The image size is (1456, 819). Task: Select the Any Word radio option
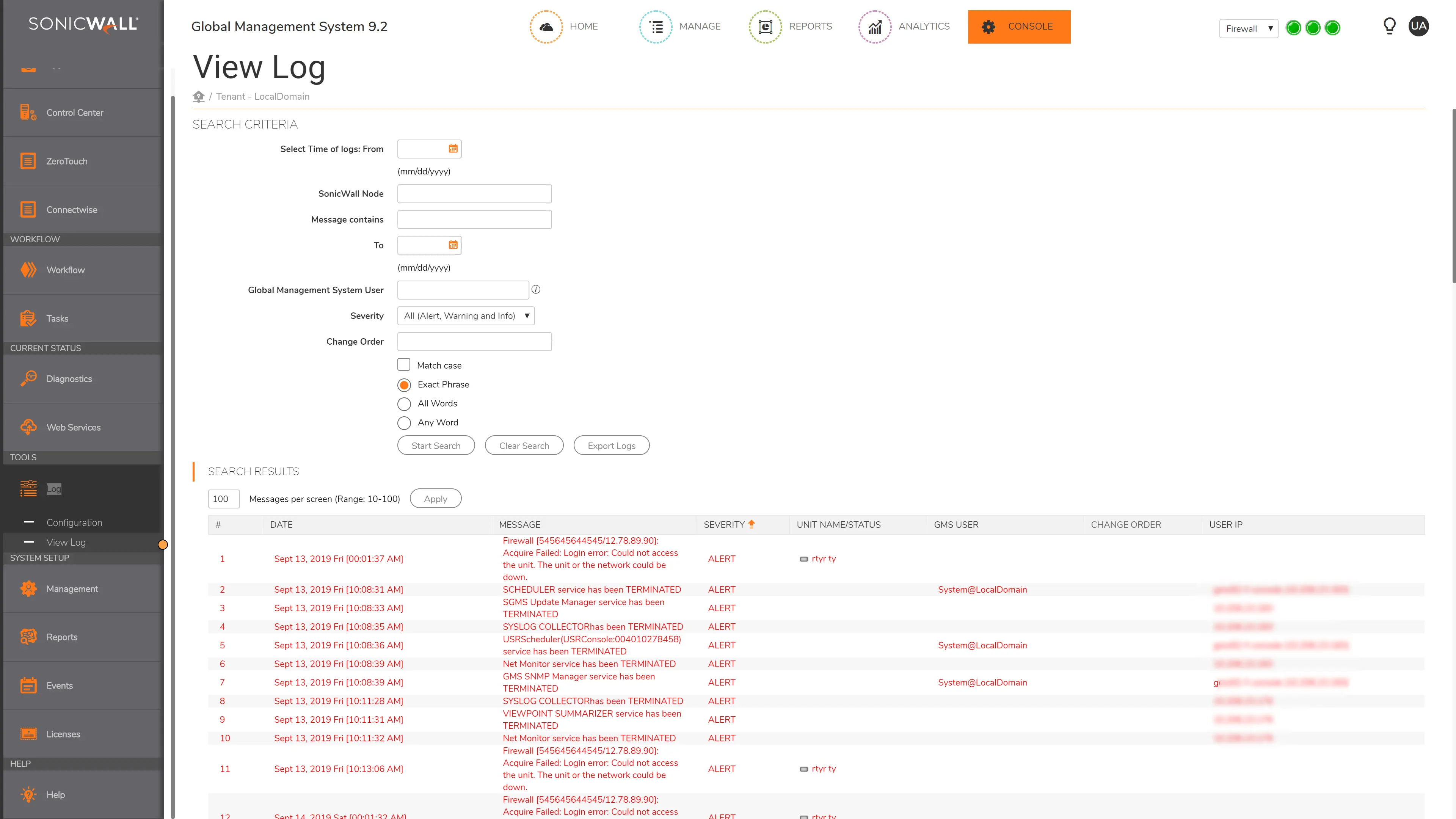click(x=403, y=423)
